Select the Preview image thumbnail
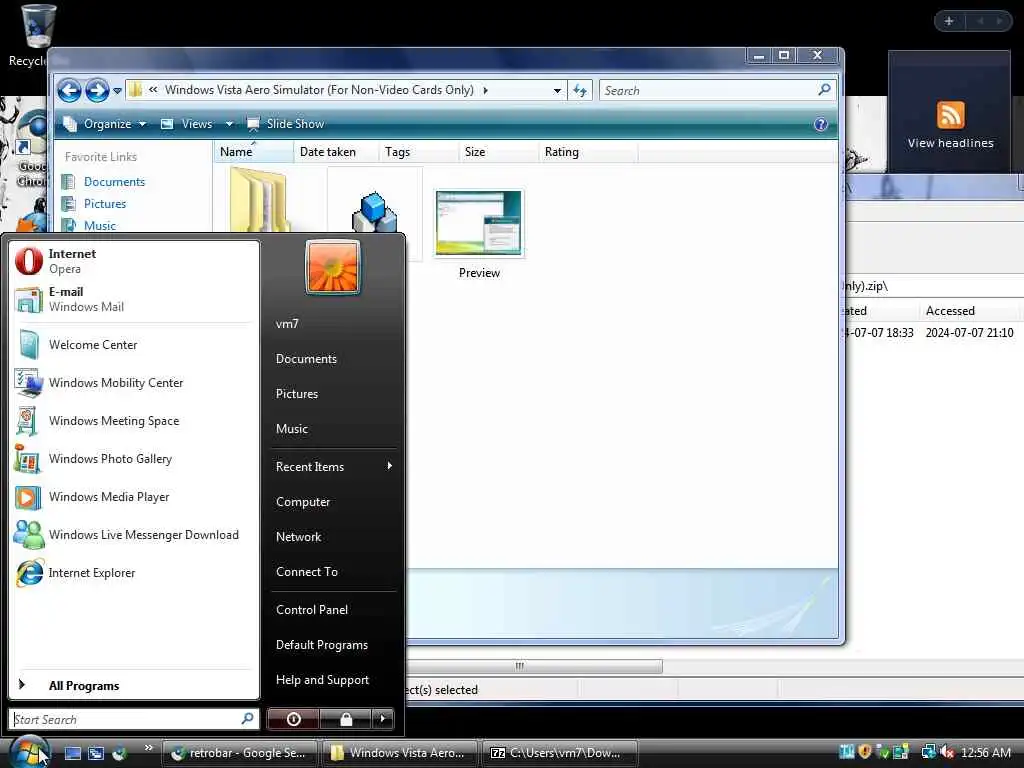Screen dimensions: 1024x768 (x=479, y=224)
